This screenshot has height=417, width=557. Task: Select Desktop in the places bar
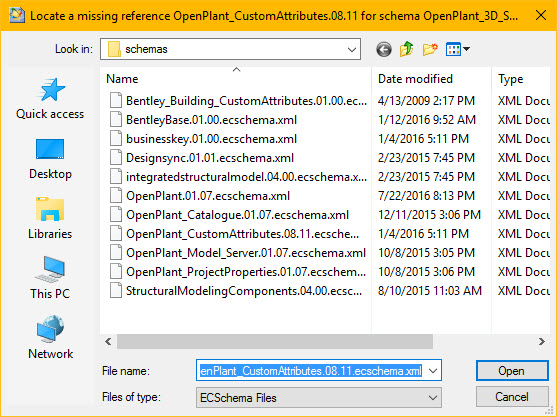(50, 159)
